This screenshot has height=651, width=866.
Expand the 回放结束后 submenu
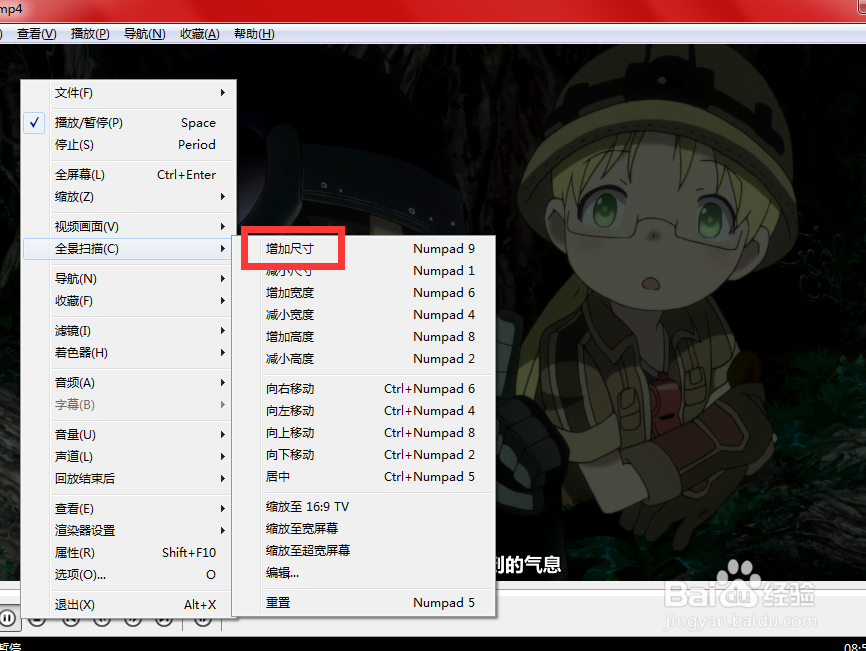click(129, 478)
